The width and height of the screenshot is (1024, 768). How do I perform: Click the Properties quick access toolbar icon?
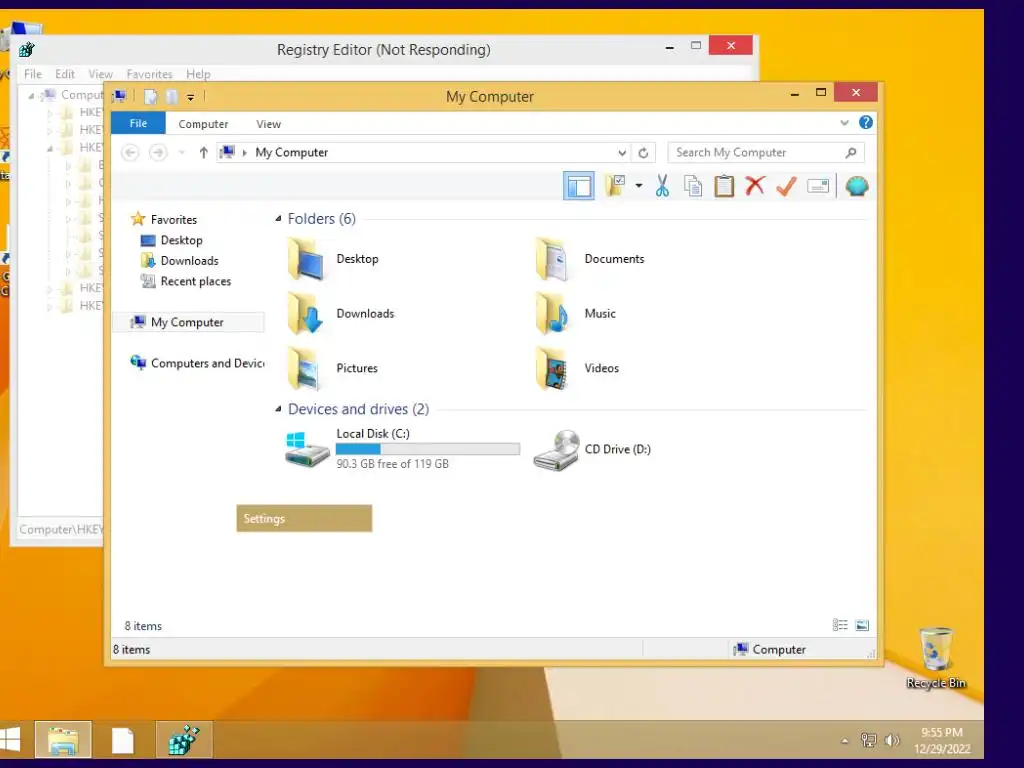coord(151,97)
